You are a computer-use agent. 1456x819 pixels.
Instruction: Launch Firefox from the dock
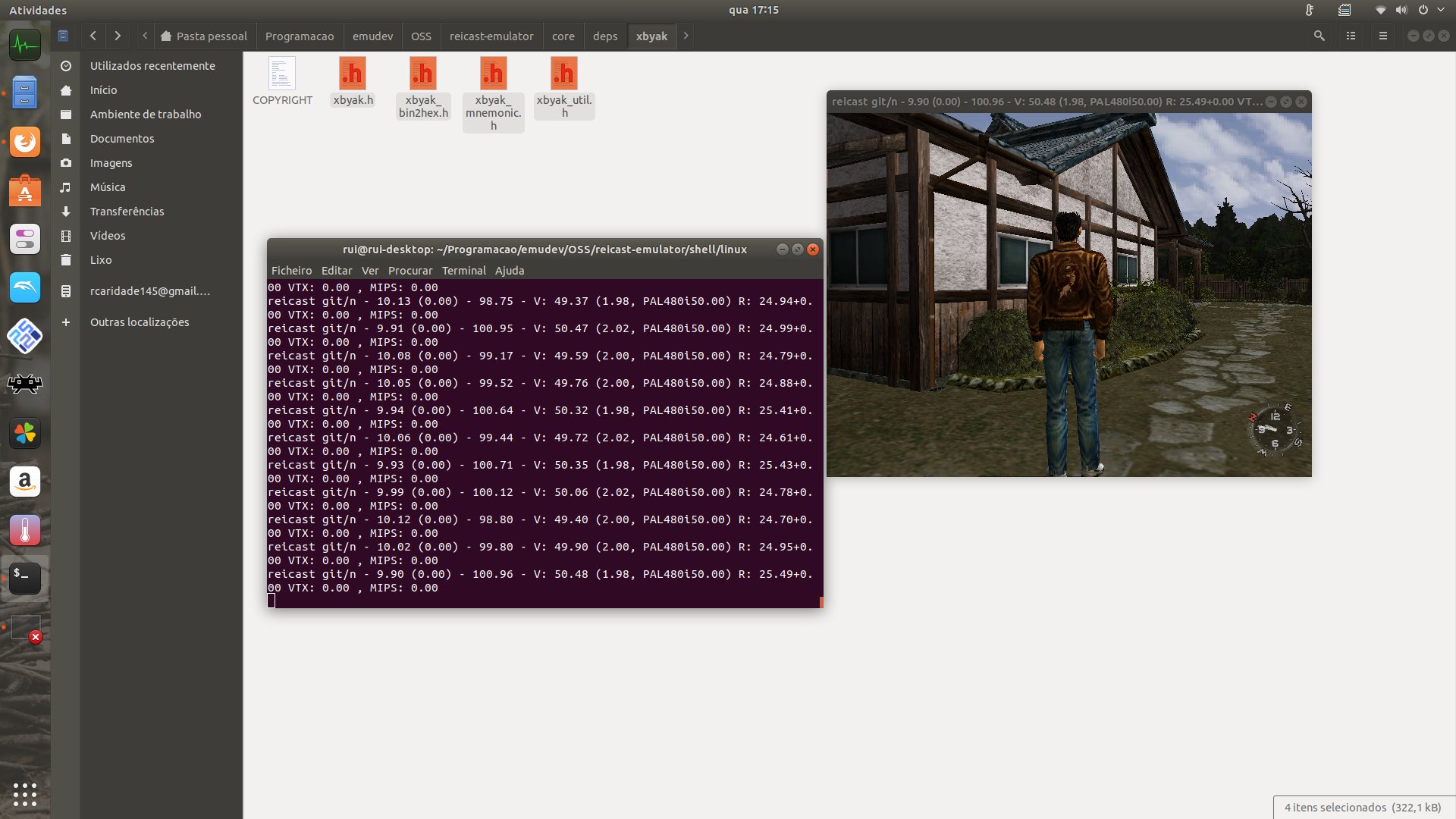[x=25, y=142]
